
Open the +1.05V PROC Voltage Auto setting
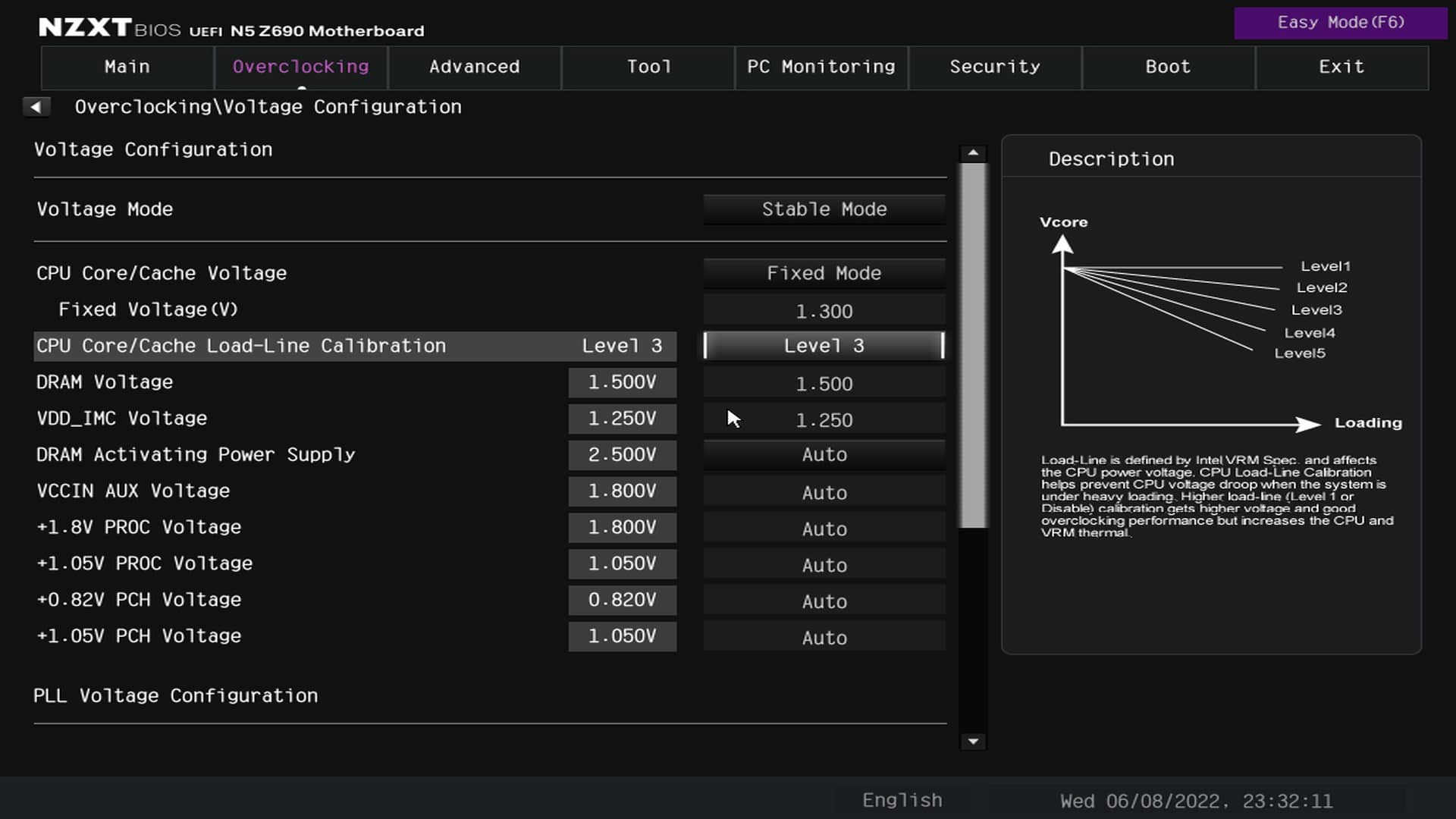(824, 565)
